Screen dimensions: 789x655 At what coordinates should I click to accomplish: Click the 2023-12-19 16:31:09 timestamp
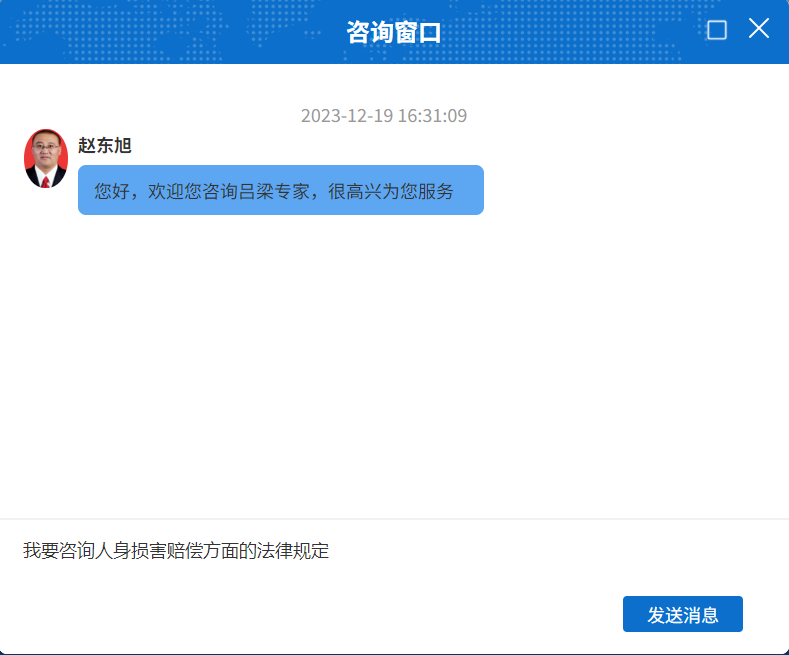tap(384, 116)
